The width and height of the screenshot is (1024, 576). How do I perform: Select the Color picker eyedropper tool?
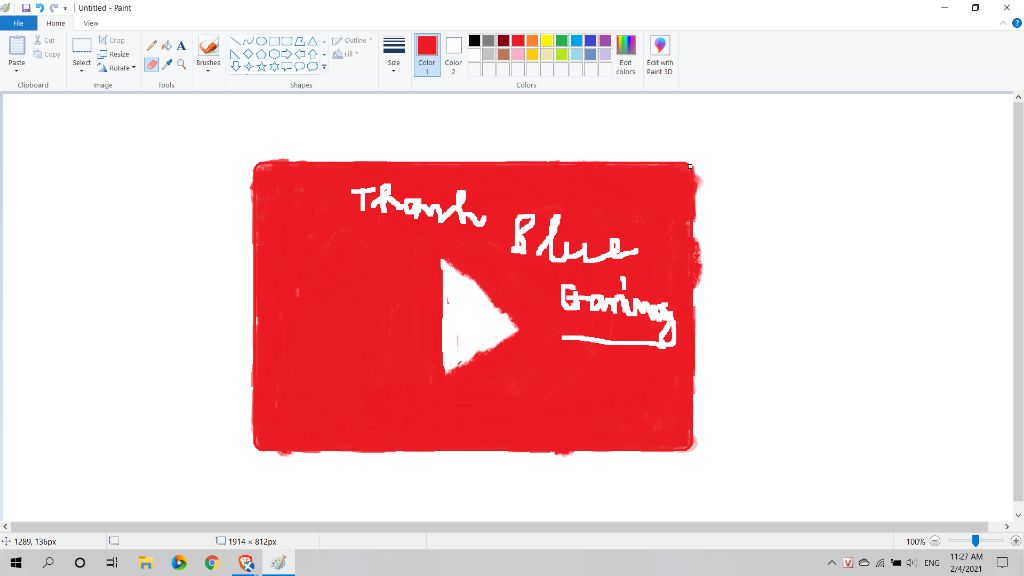[167, 65]
